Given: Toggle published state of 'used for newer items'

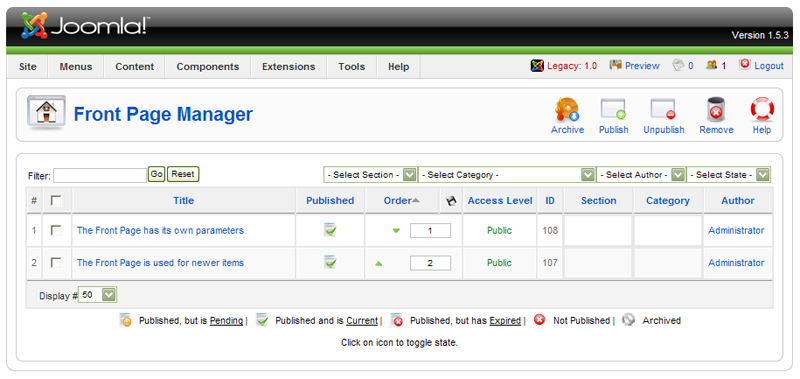Looking at the screenshot, I should (x=330, y=263).
